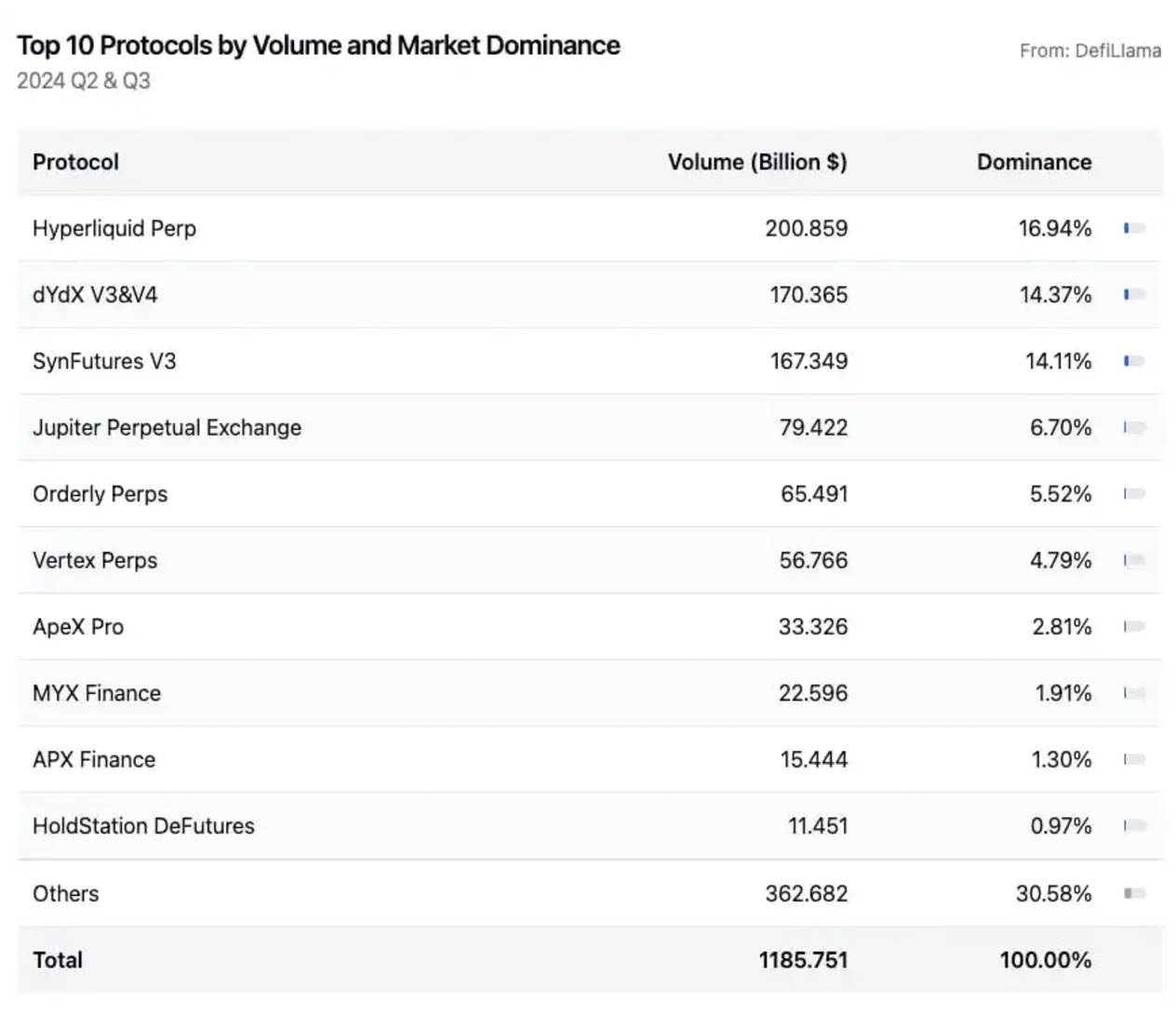This screenshot has width=1176, height=1016.
Task: Open the From: DefiLlama source link
Action: [1089, 51]
